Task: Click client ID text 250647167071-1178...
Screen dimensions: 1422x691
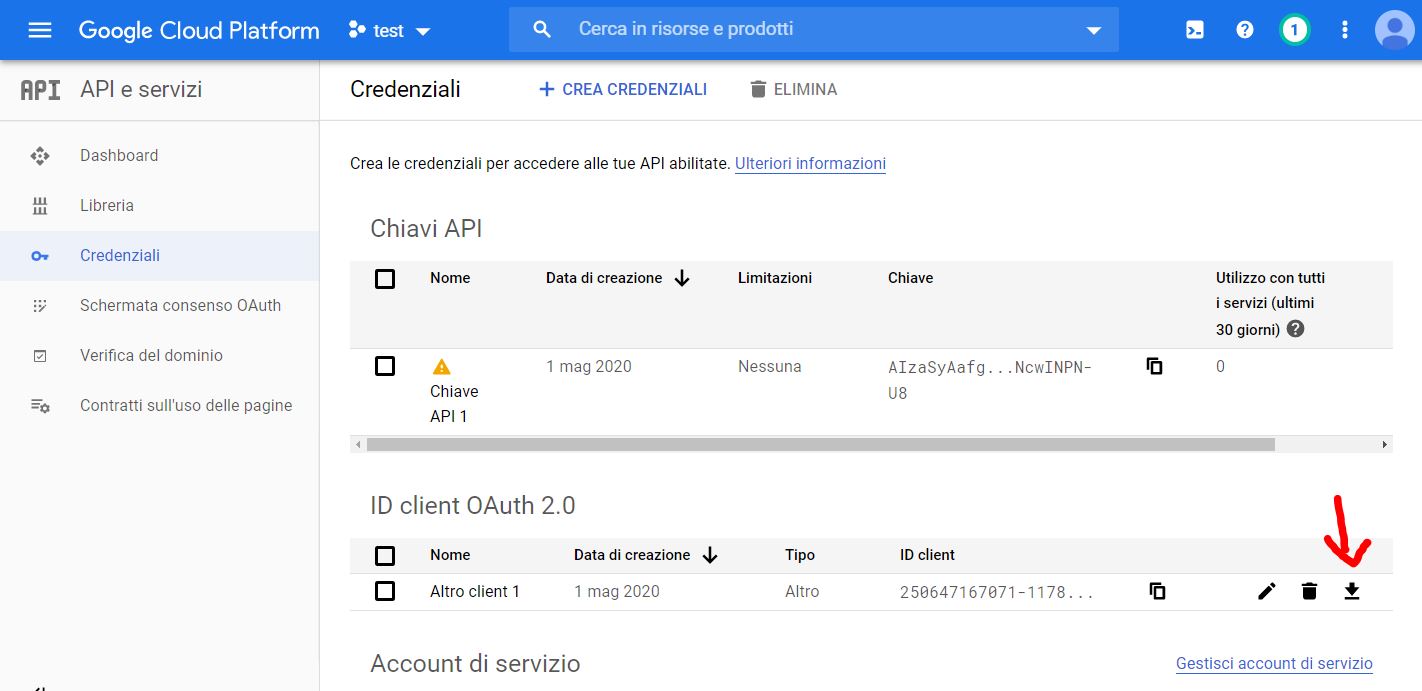Action: point(997,592)
